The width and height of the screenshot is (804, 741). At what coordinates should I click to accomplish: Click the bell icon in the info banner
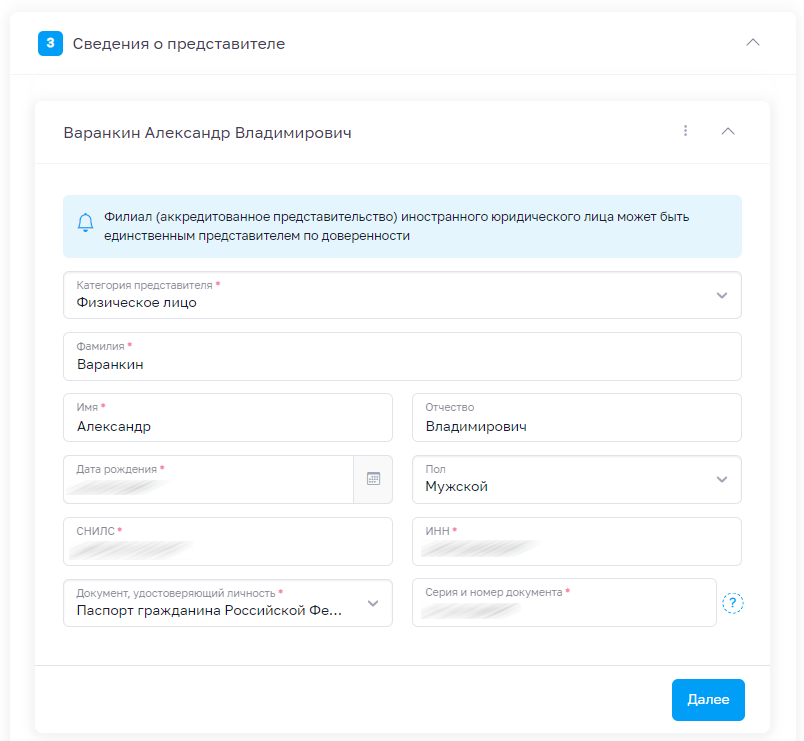coord(85,222)
